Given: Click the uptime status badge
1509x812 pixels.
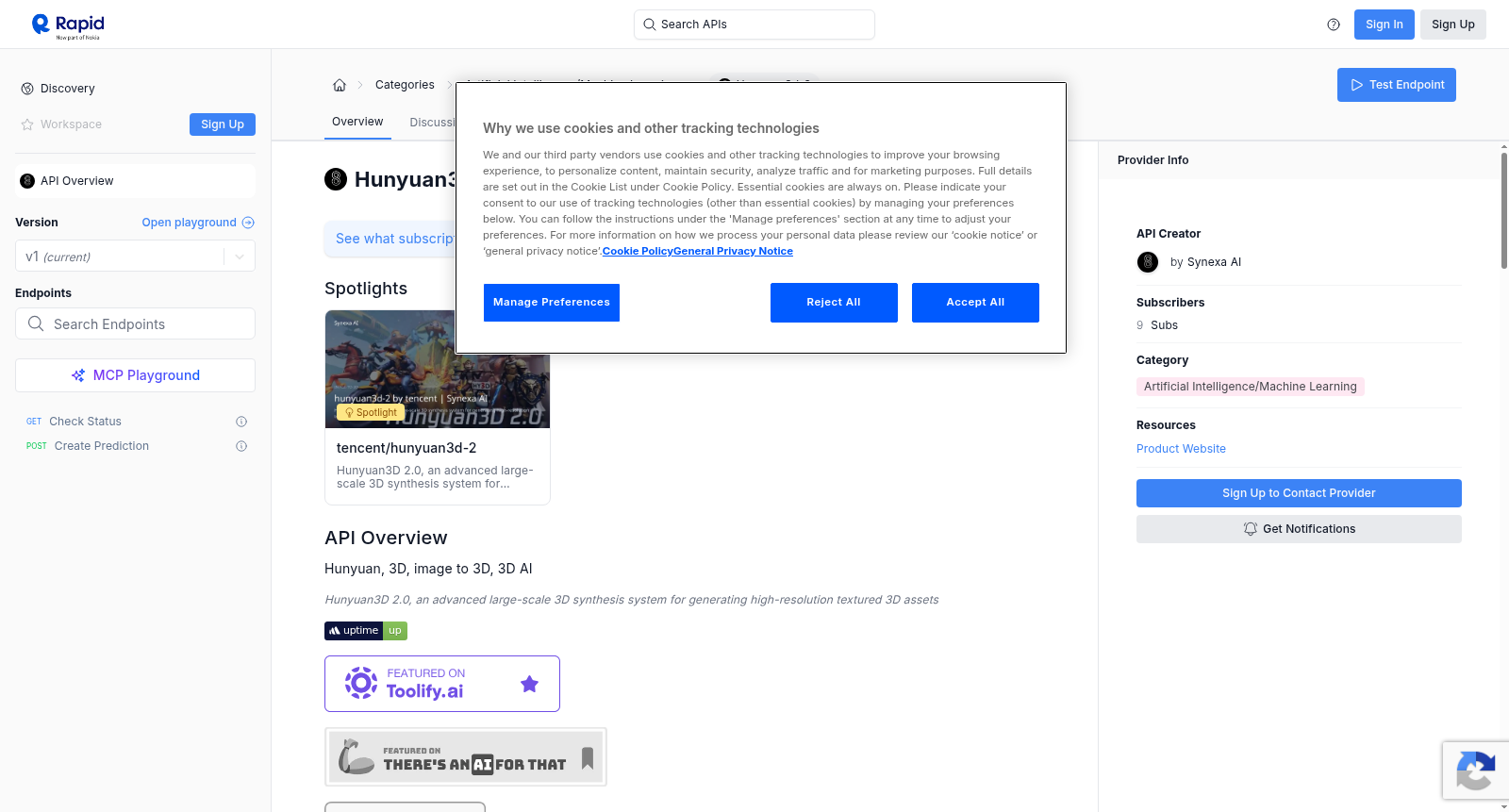Looking at the screenshot, I should point(366,631).
